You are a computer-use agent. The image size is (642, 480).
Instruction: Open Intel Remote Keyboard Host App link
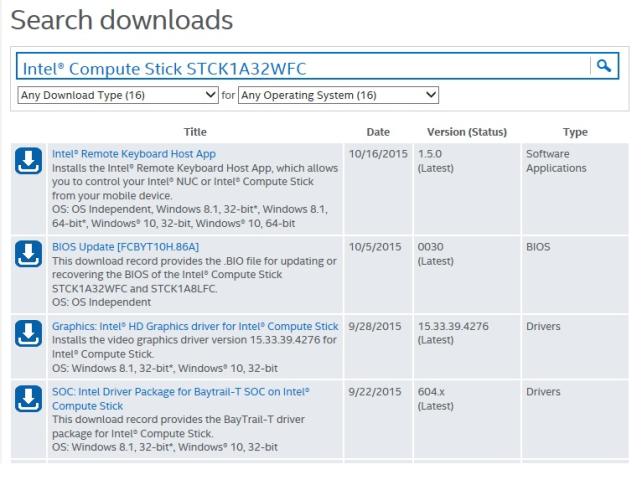pyautogui.click(x=134, y=154)
